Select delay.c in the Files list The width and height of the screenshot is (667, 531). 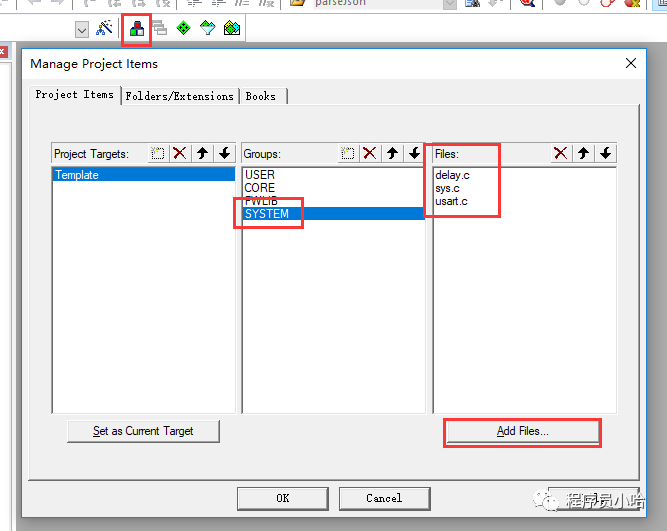tap(452, 175)
